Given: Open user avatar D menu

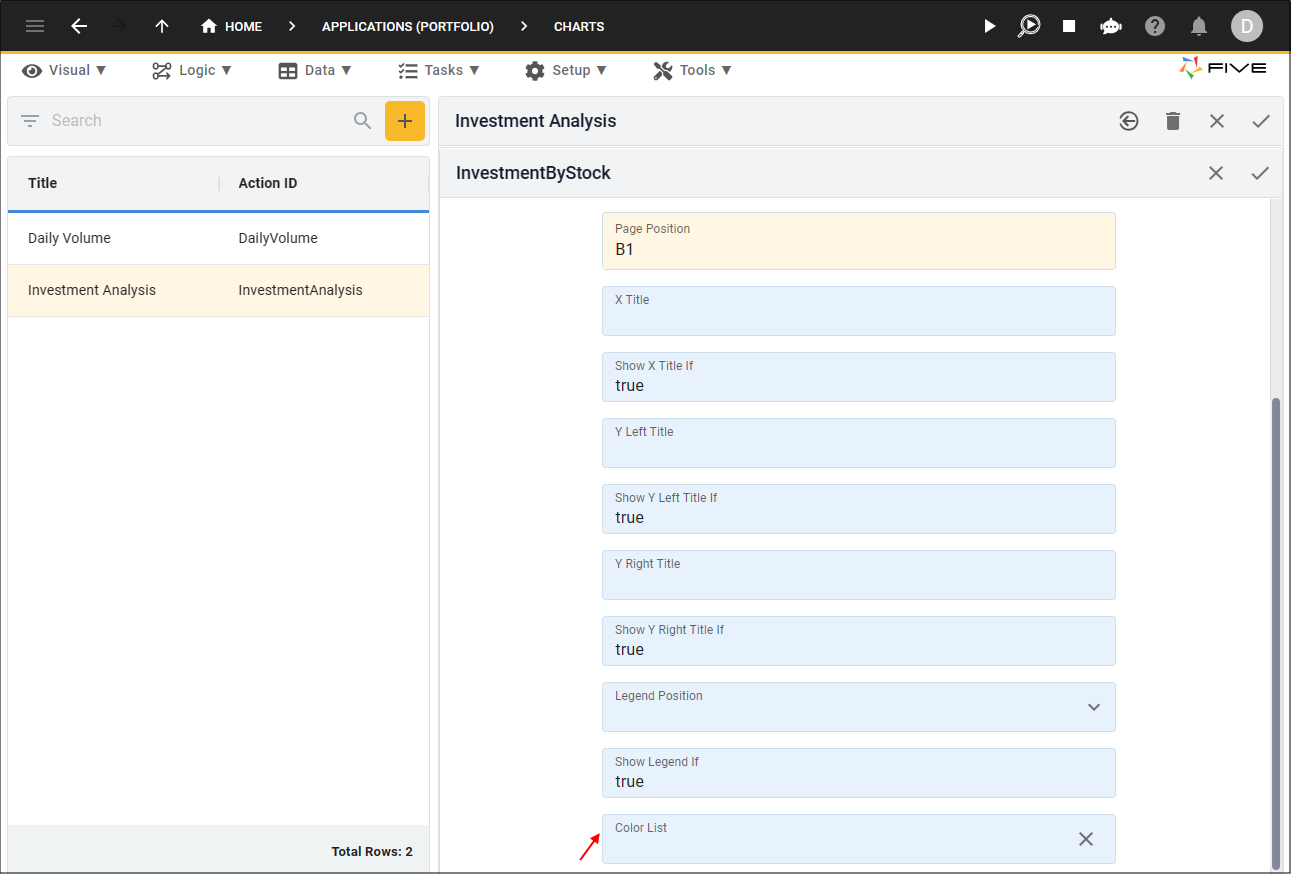Looking at the screenshot, I should (1247, 26).
